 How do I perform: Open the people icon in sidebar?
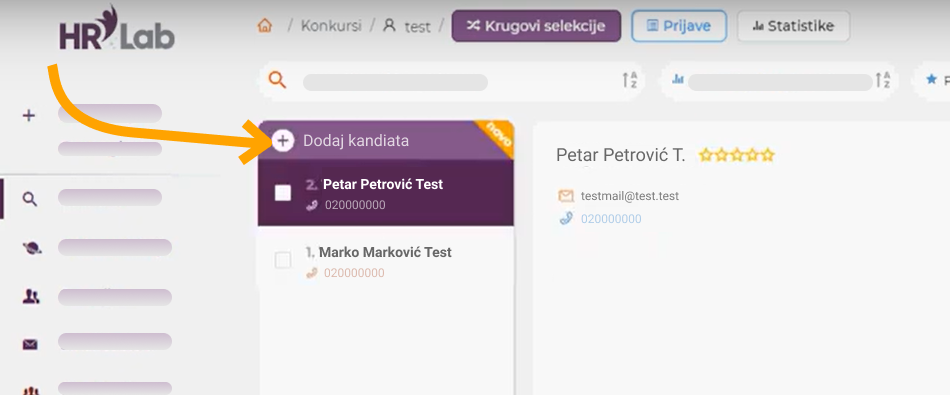click(x=30, y=296)
